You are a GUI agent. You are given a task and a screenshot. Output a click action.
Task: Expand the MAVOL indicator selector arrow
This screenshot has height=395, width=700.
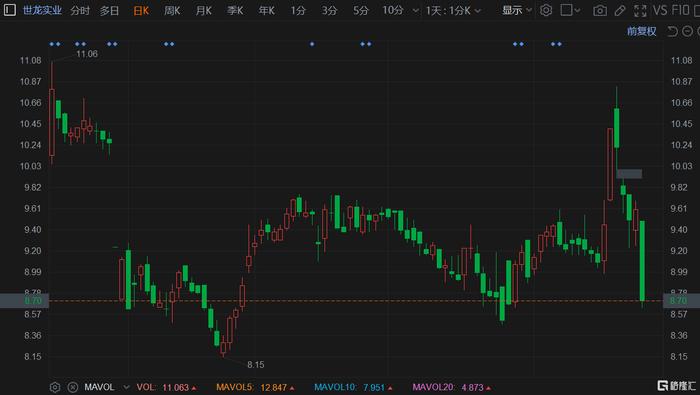pos(126,387)
